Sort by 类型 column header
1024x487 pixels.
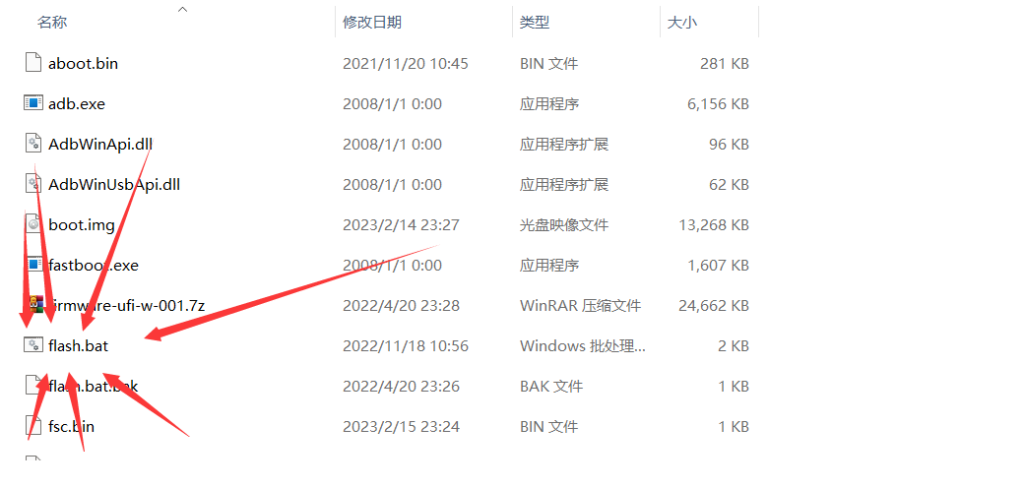tap(534, 22)
